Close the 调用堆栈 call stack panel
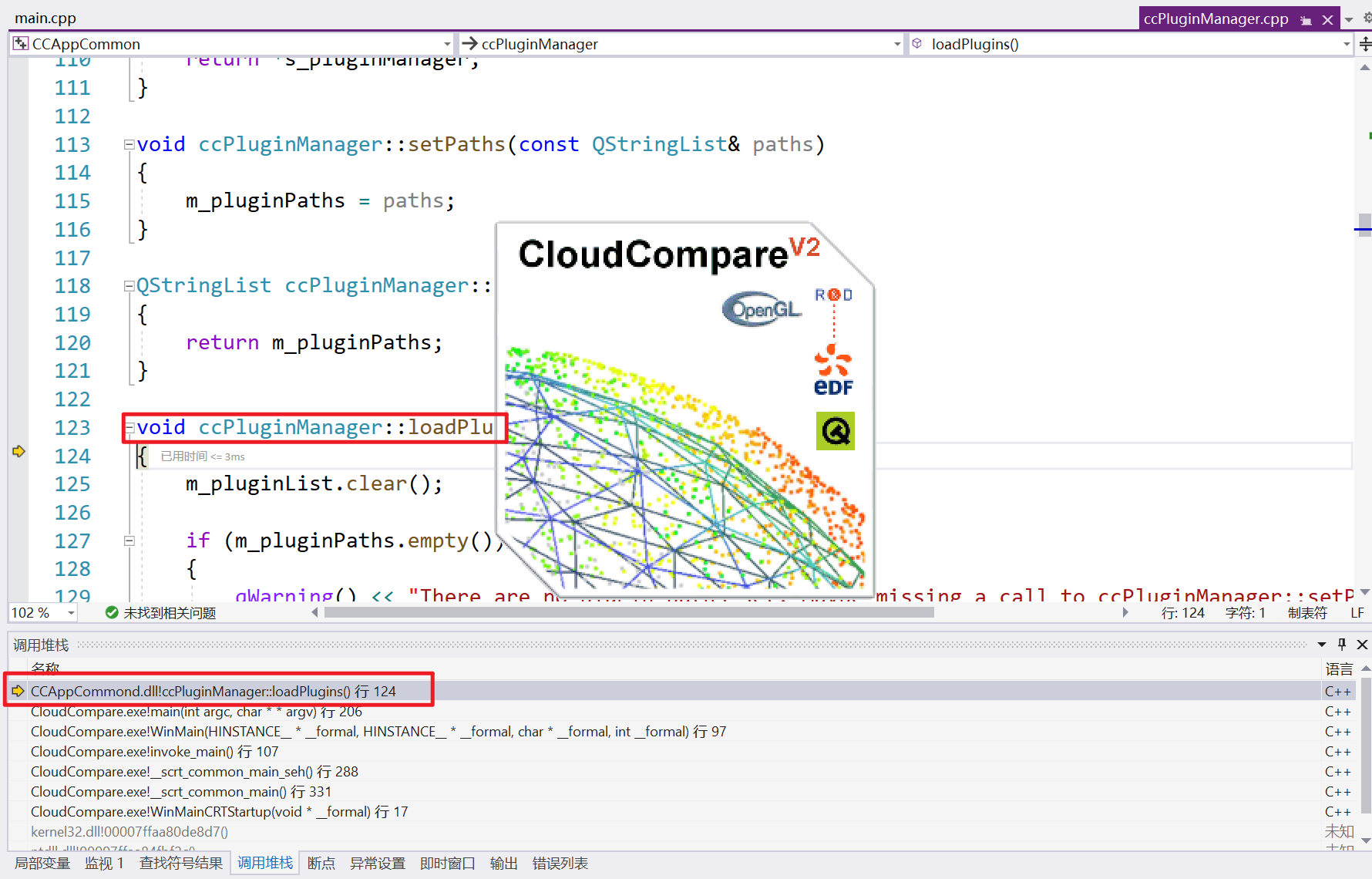The height and width of the screenshot is (879, 1372). coord(1363,645)
